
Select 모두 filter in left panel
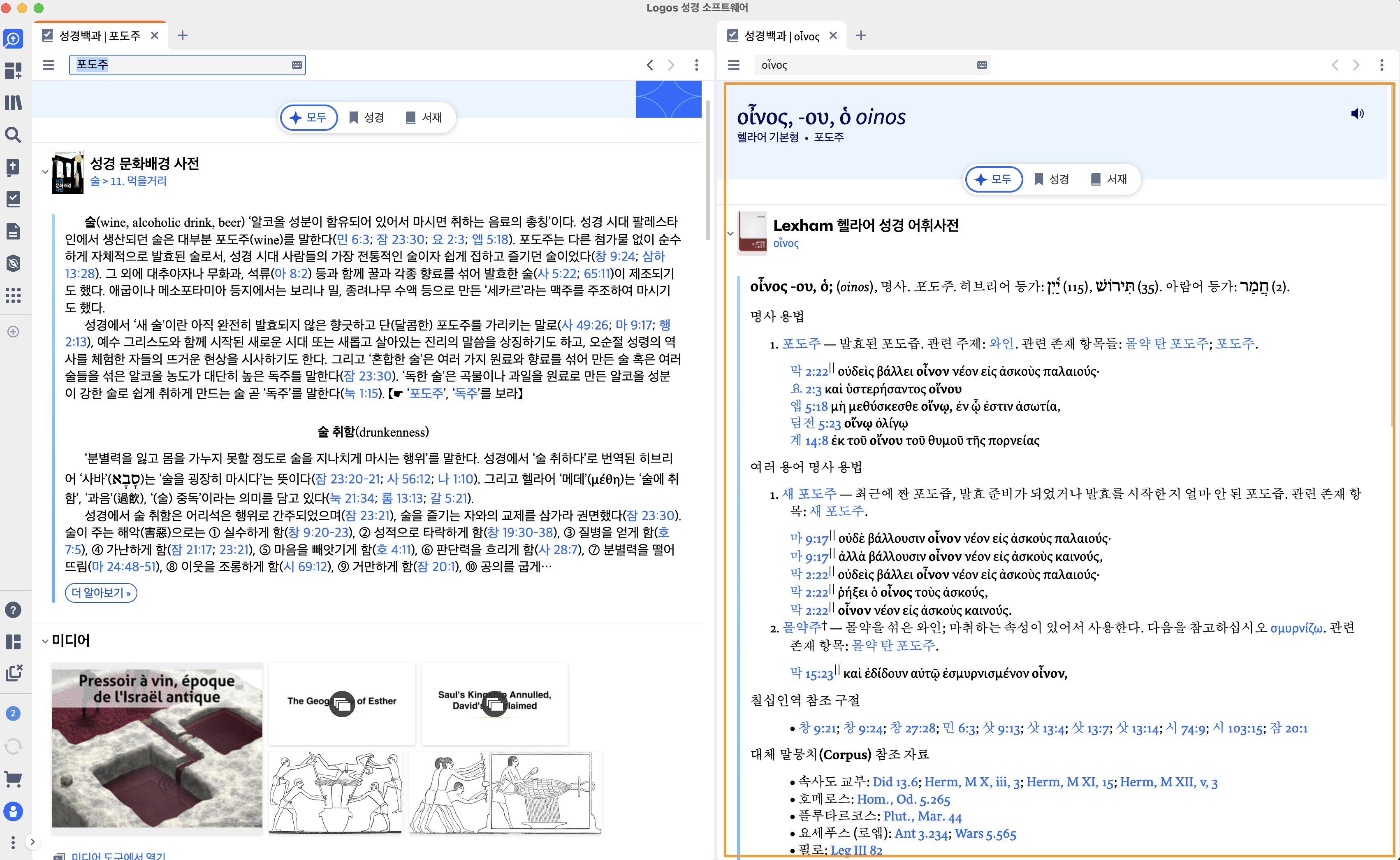(x=308, y=118)
